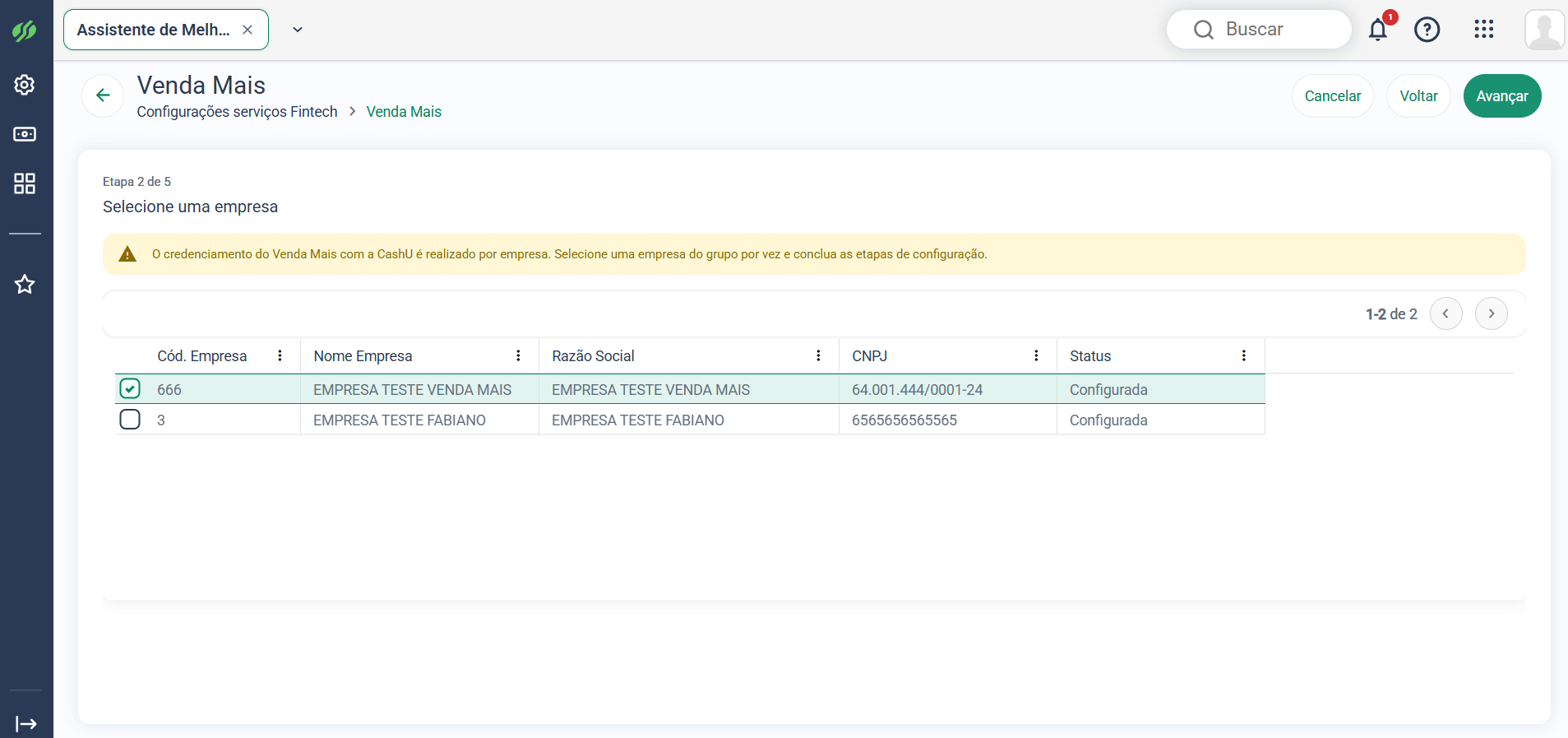The width and height of the screenshot is (1568, 738).
Task: Go to previous table page
Action: pyautogui.click(x=1445, y=313)
